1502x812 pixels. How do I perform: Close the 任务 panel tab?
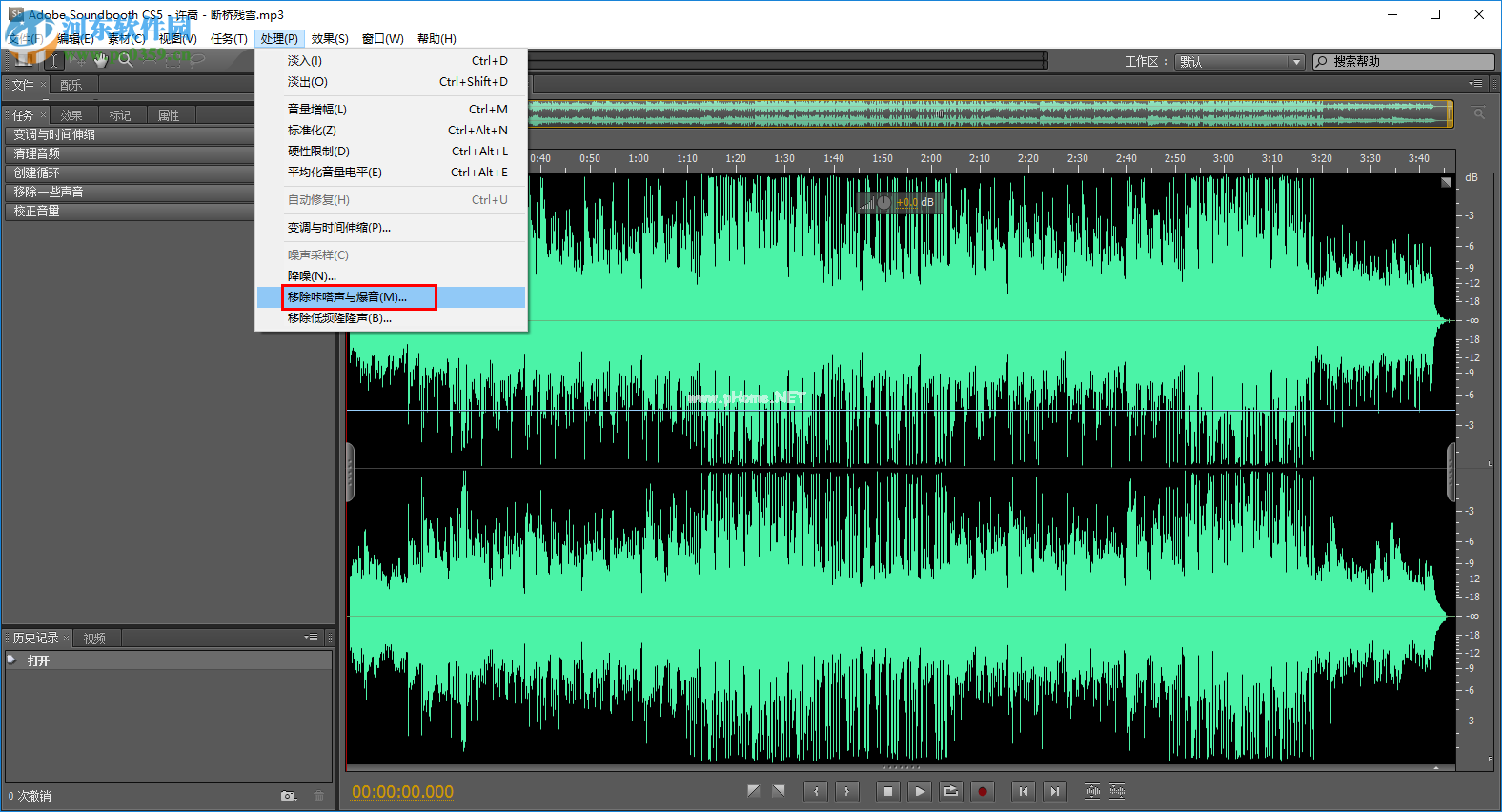[43, 115]
